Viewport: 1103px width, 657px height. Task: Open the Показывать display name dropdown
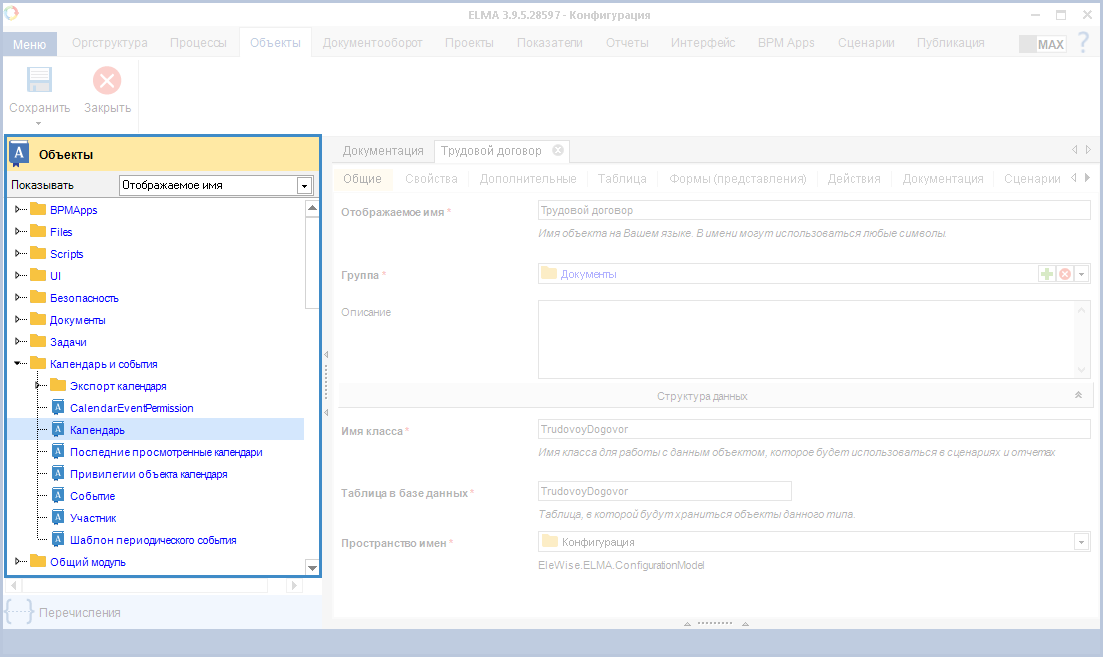pyautogui.click(x=304, y=185)
